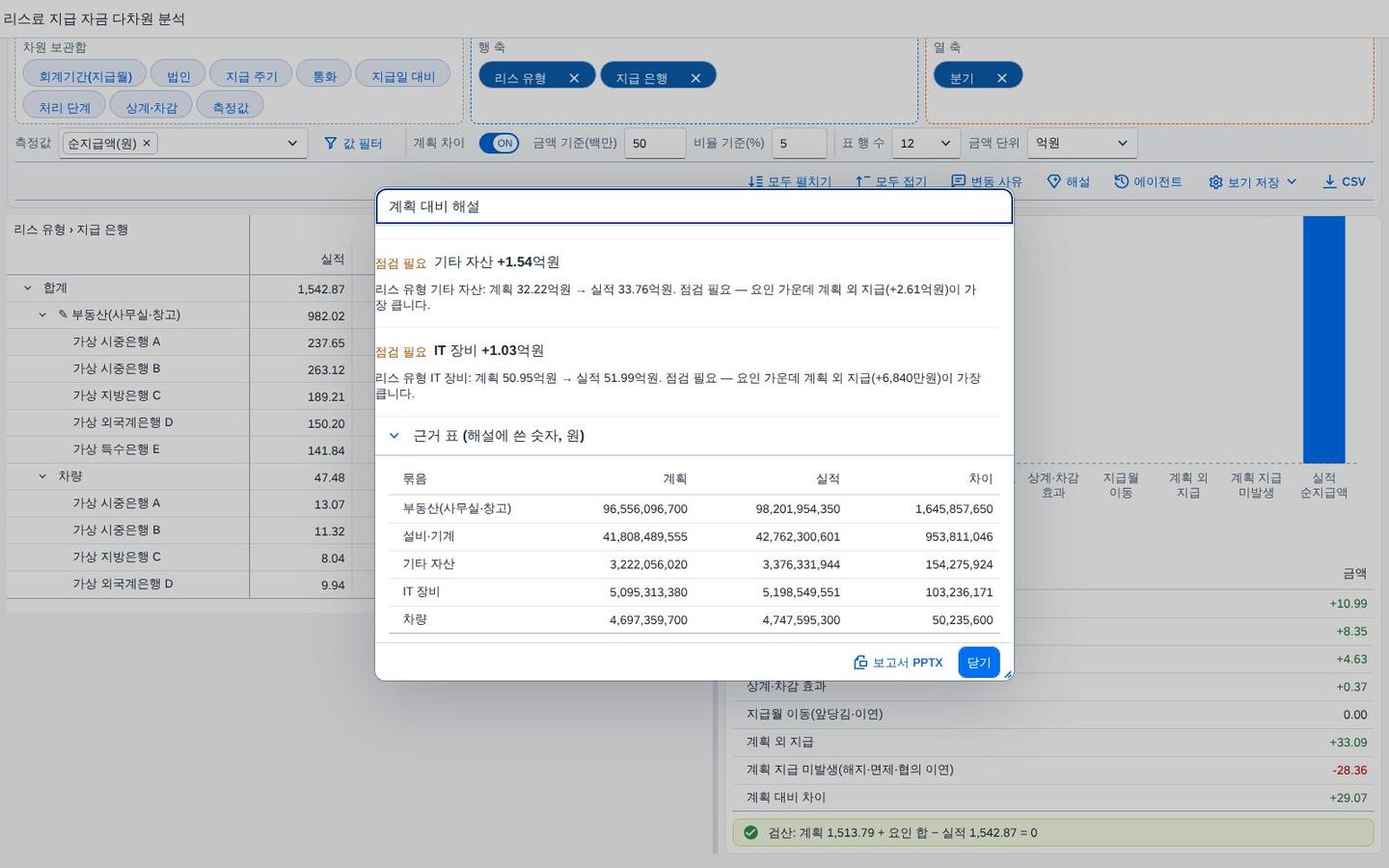The width and height of the screenshot is (1389, 868).
Task: Select the 회계기간(지급월) dimension chip
Action: click(x=85, y=75)
